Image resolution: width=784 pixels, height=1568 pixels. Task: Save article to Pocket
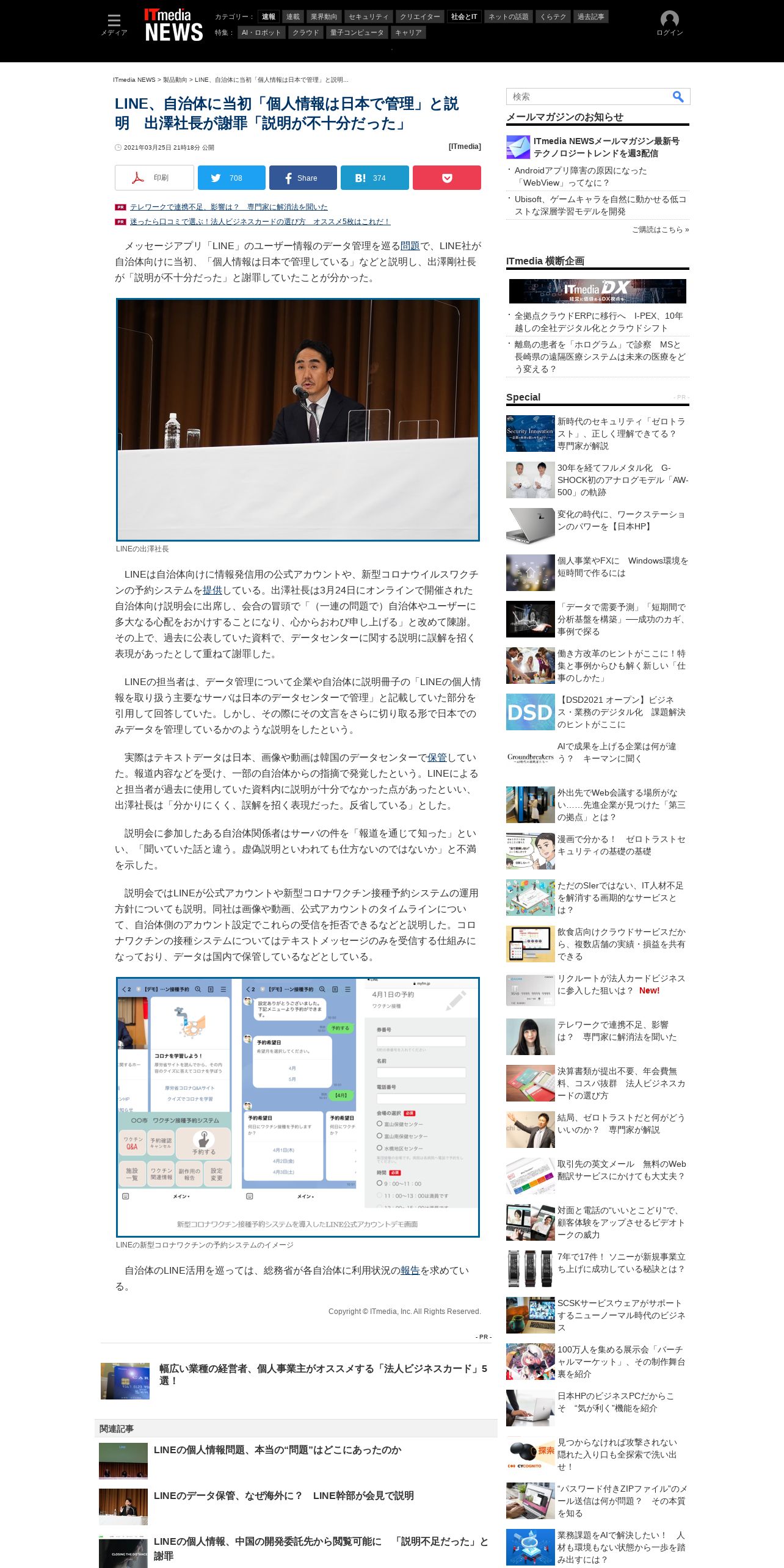447,178
